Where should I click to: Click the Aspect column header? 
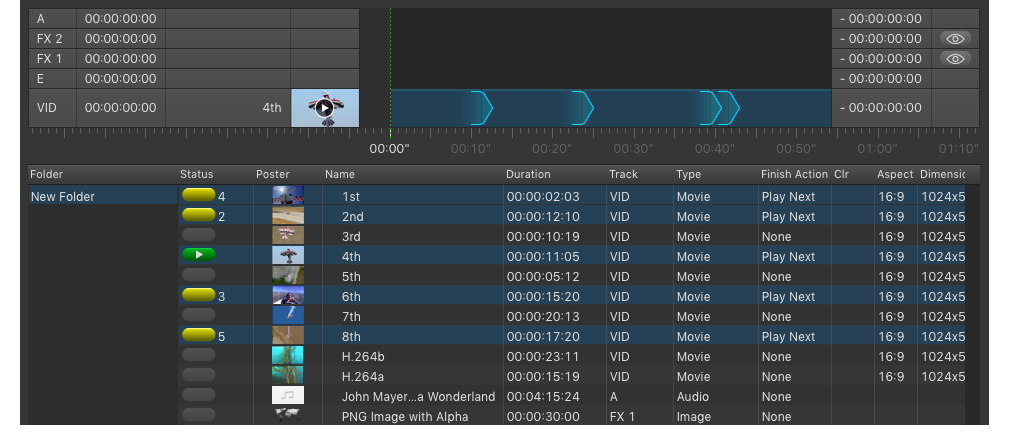click(x=895, y=174)
